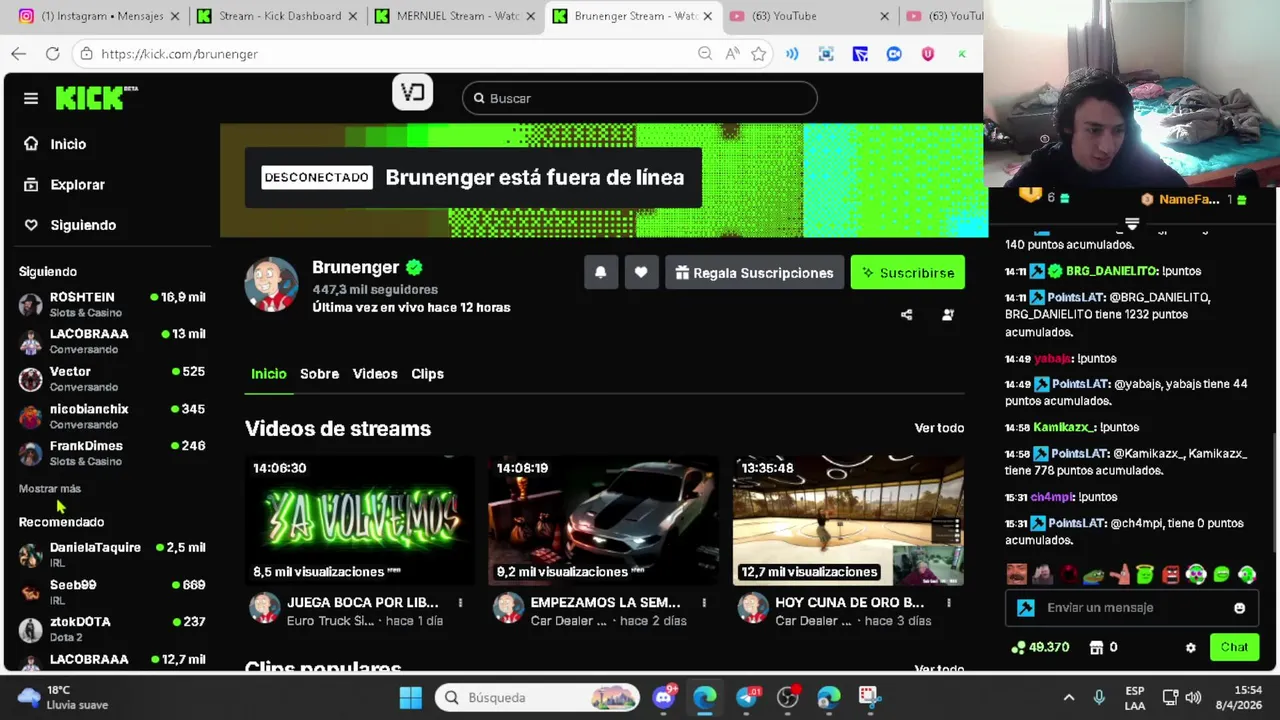Open Vector channel in Siguiendo list
Screen dimensions: 1280x720
click(112, 379)
